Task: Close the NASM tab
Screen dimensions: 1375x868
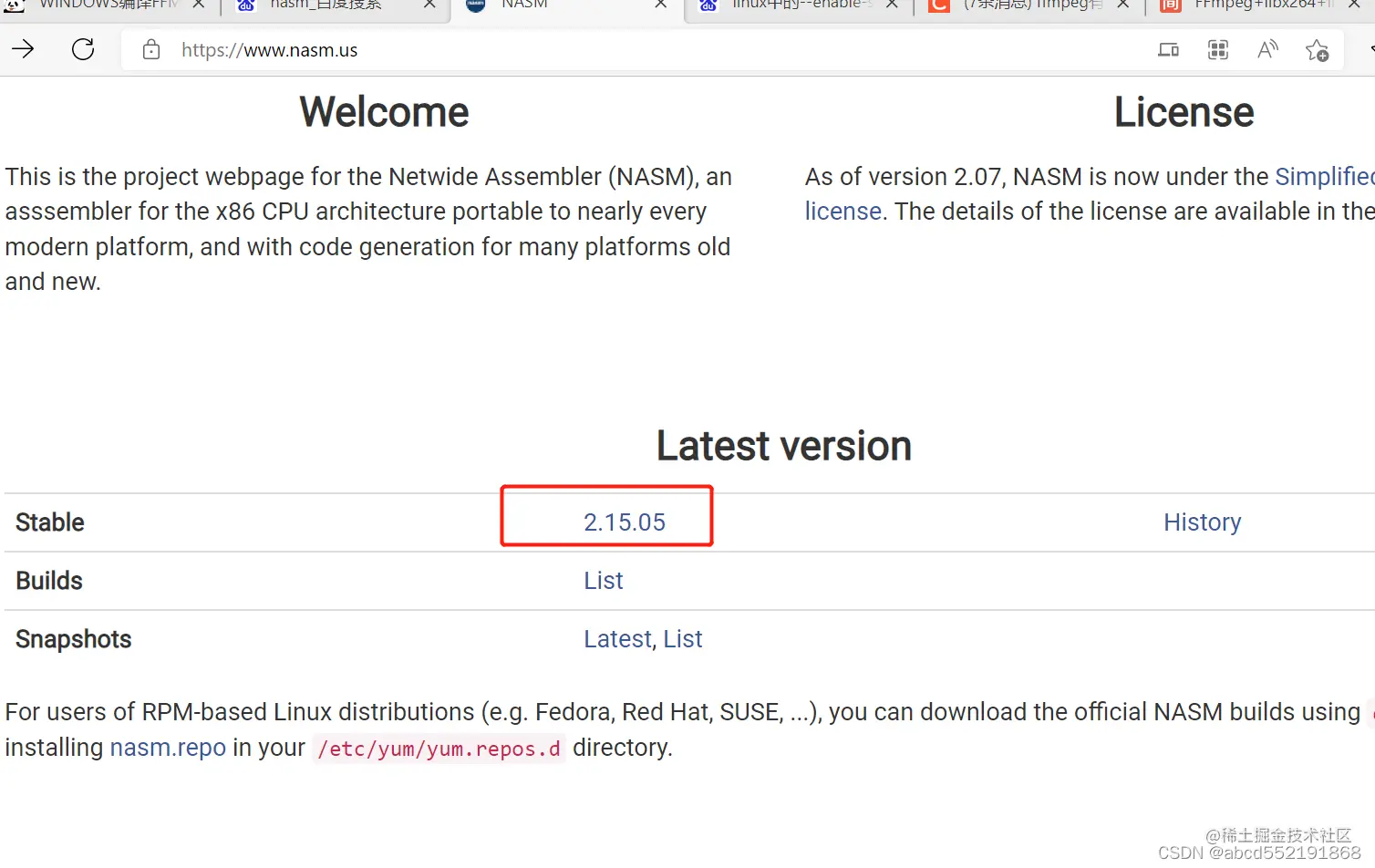Action: [661, 5]
